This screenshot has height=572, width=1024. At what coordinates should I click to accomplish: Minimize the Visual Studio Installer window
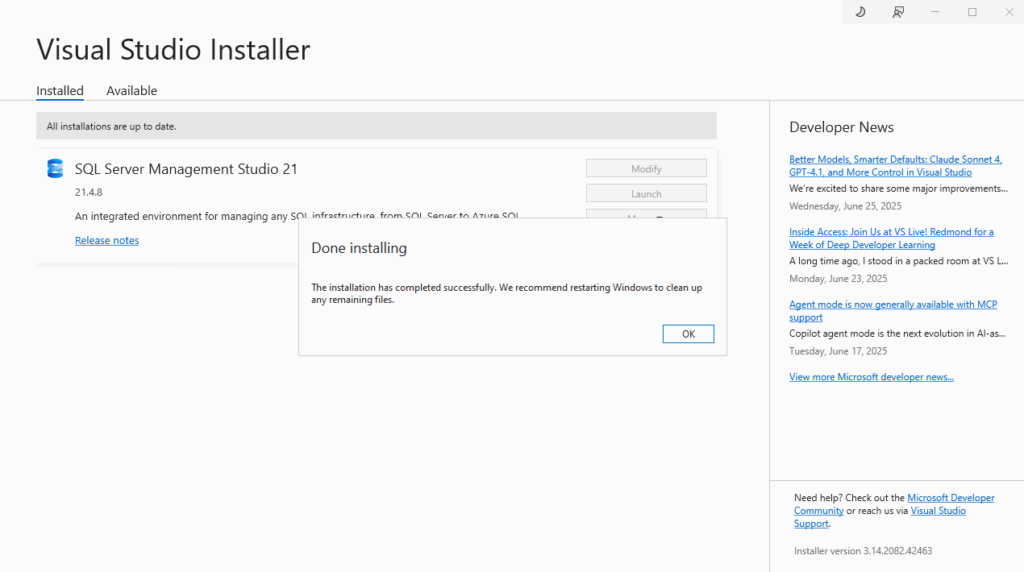point(935,12)
